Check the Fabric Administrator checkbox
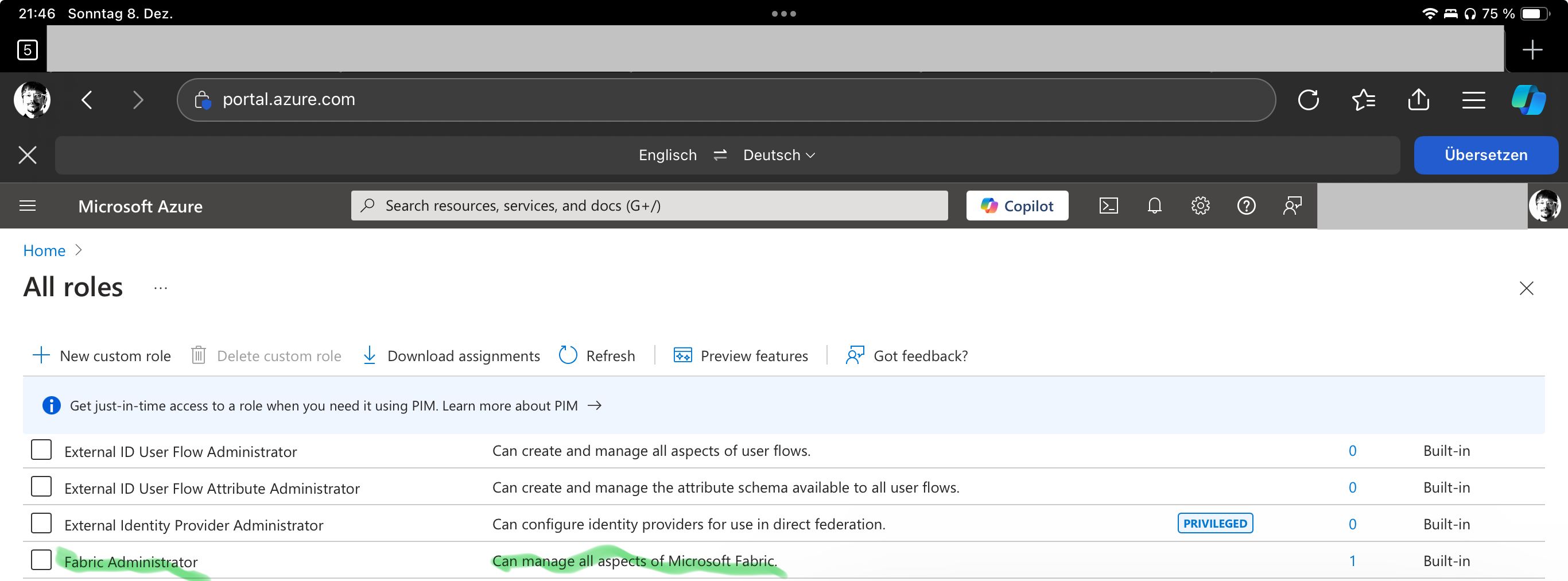Viewport: 1568px width, 581px height. tap(41, 560)
